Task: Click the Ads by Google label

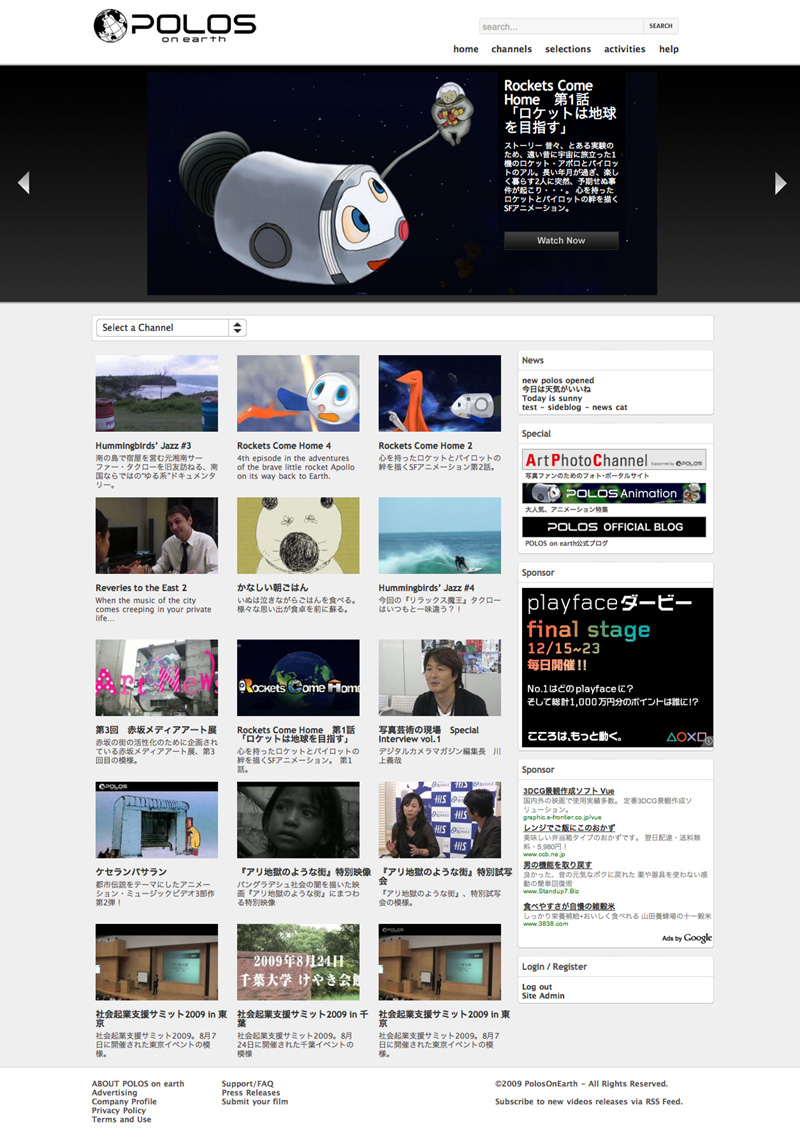Action: 686,938
